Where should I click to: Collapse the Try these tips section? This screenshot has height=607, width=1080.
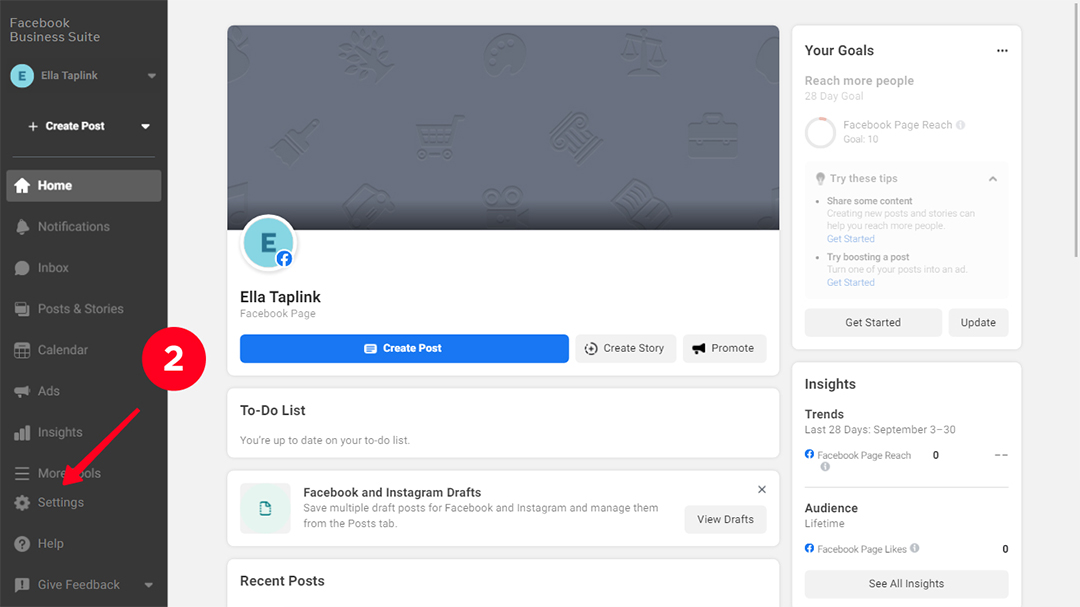(993, 178)
